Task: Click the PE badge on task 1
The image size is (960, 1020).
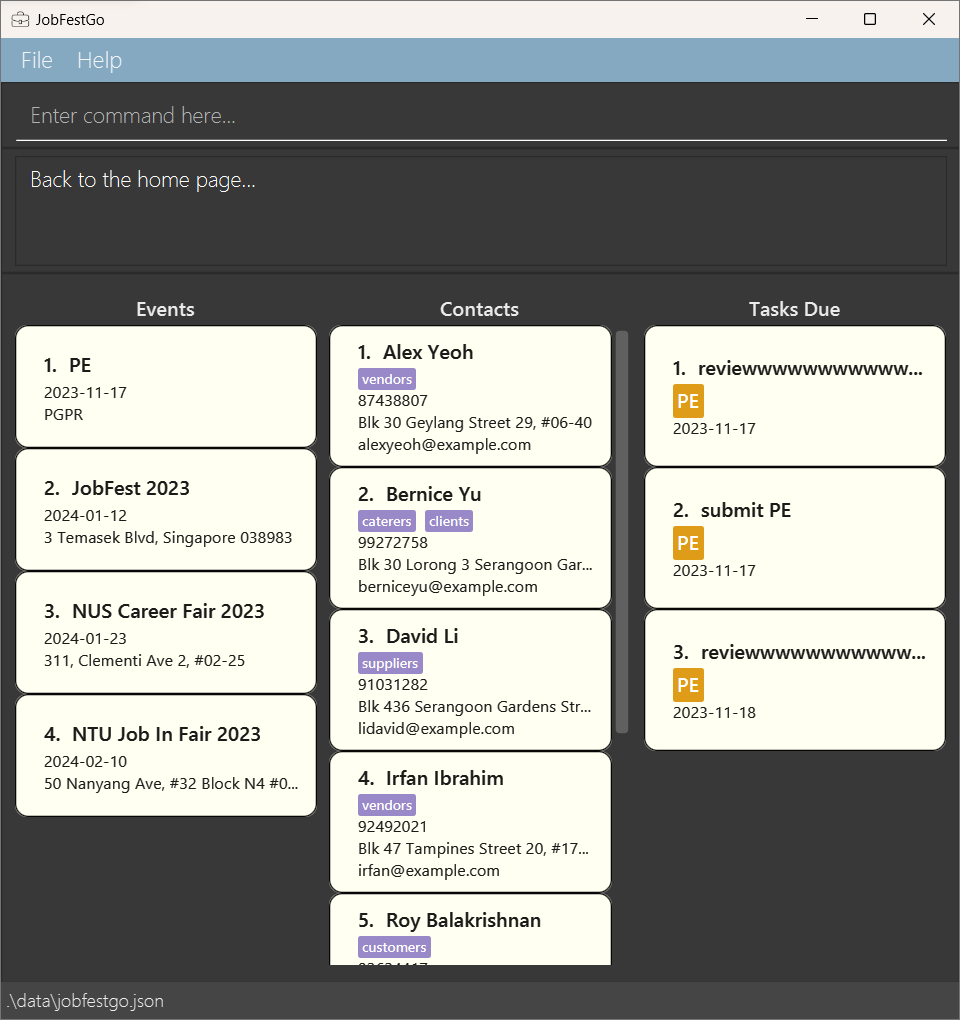Action: (x=688, y=401)
